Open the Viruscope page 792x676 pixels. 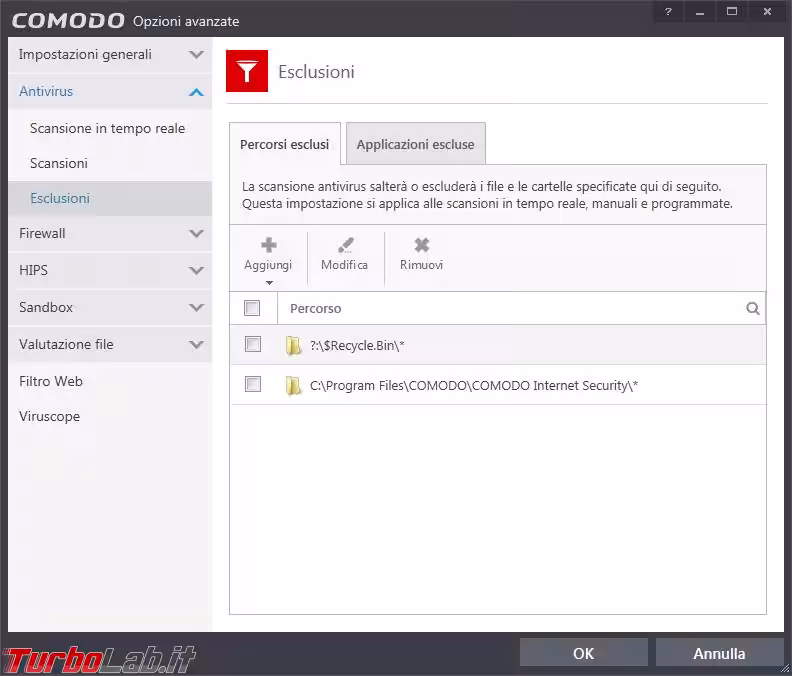50,416
